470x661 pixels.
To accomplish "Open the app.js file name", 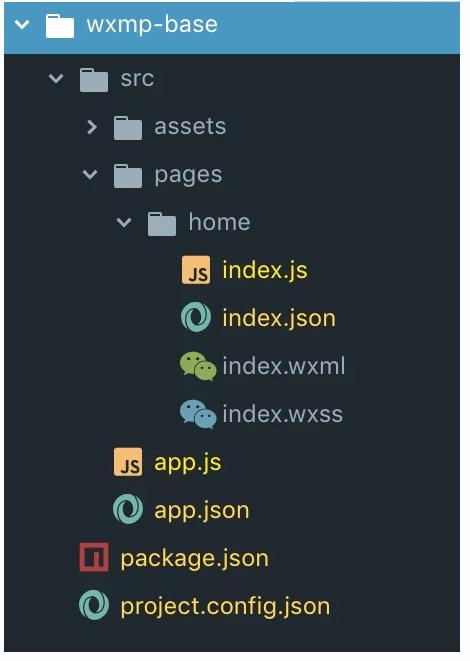I will click(188, 463).
